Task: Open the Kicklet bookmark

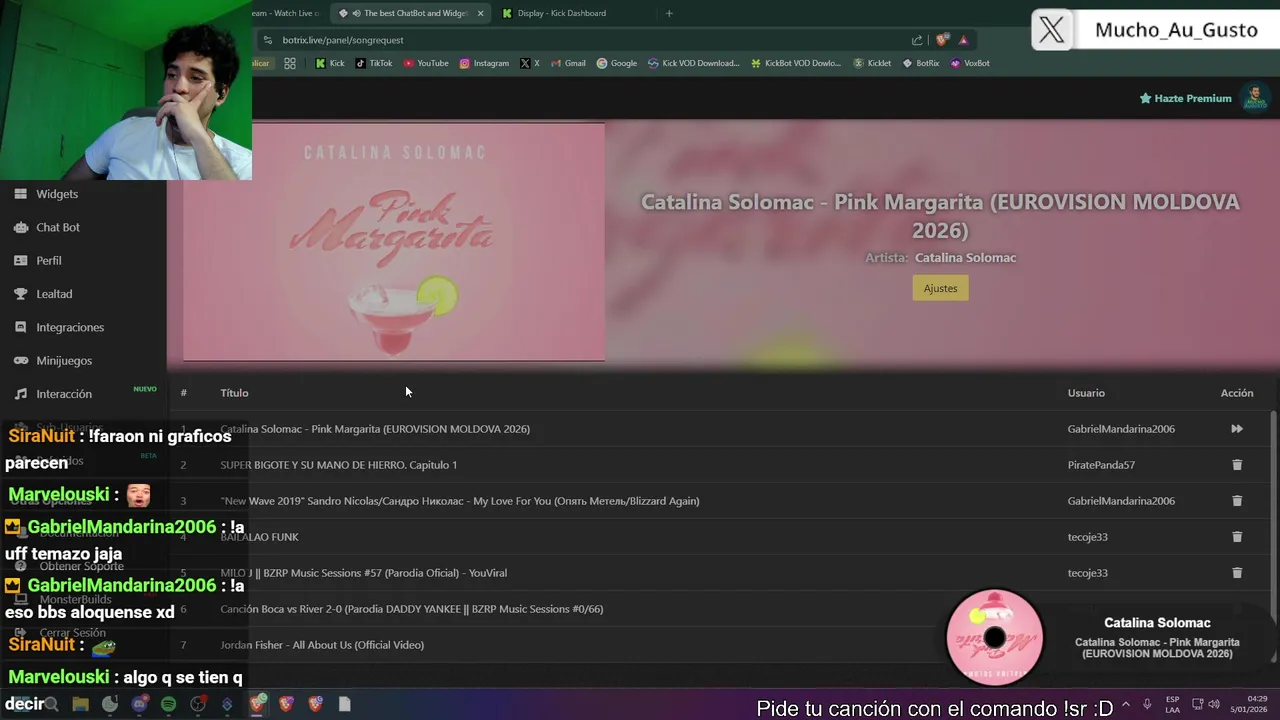Action: [872, 63]
